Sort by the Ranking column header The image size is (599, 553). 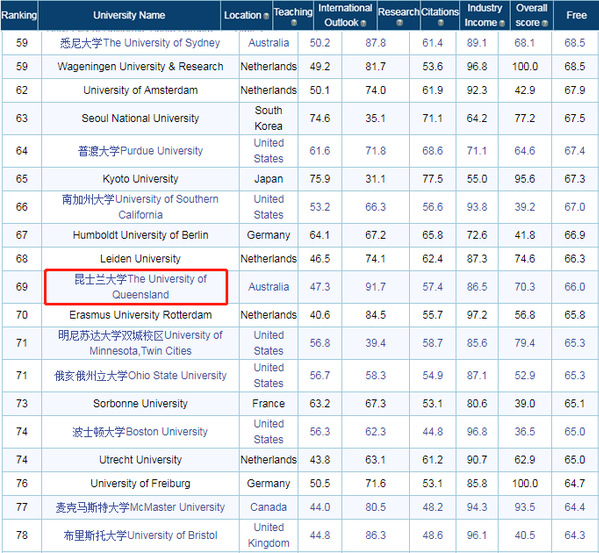tap(19, 15)
